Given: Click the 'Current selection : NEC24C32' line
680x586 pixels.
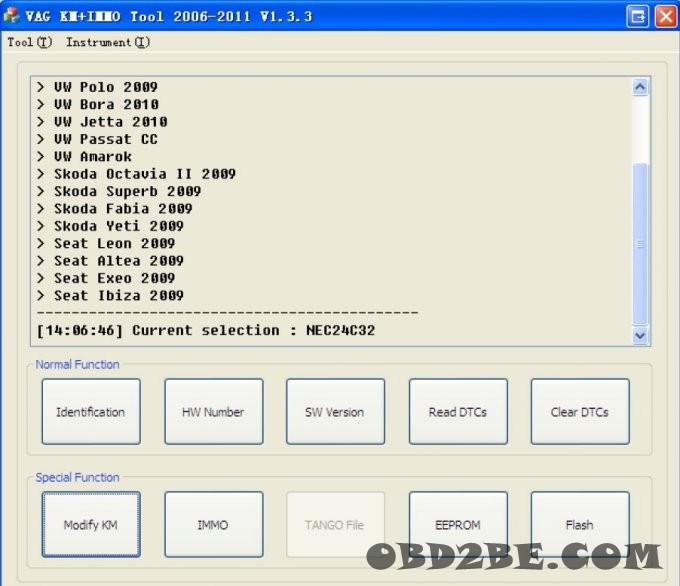Looking at the screenshot, I should pyautogui.click(x=206, y=331).
